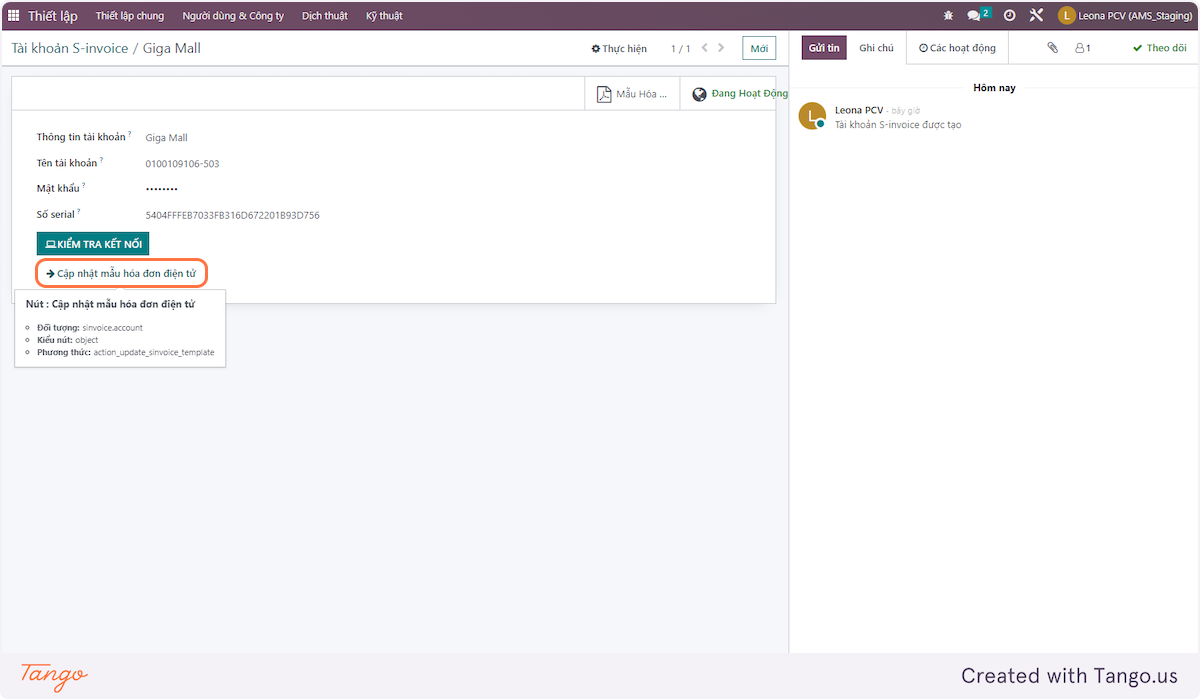Open the apps grid menu icon
This screenshot has height=699, width=1200.
pos(14,16)
